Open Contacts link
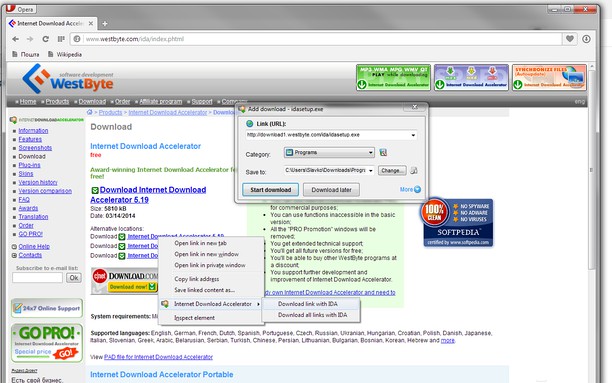The image size is (612, 383). 30,255
